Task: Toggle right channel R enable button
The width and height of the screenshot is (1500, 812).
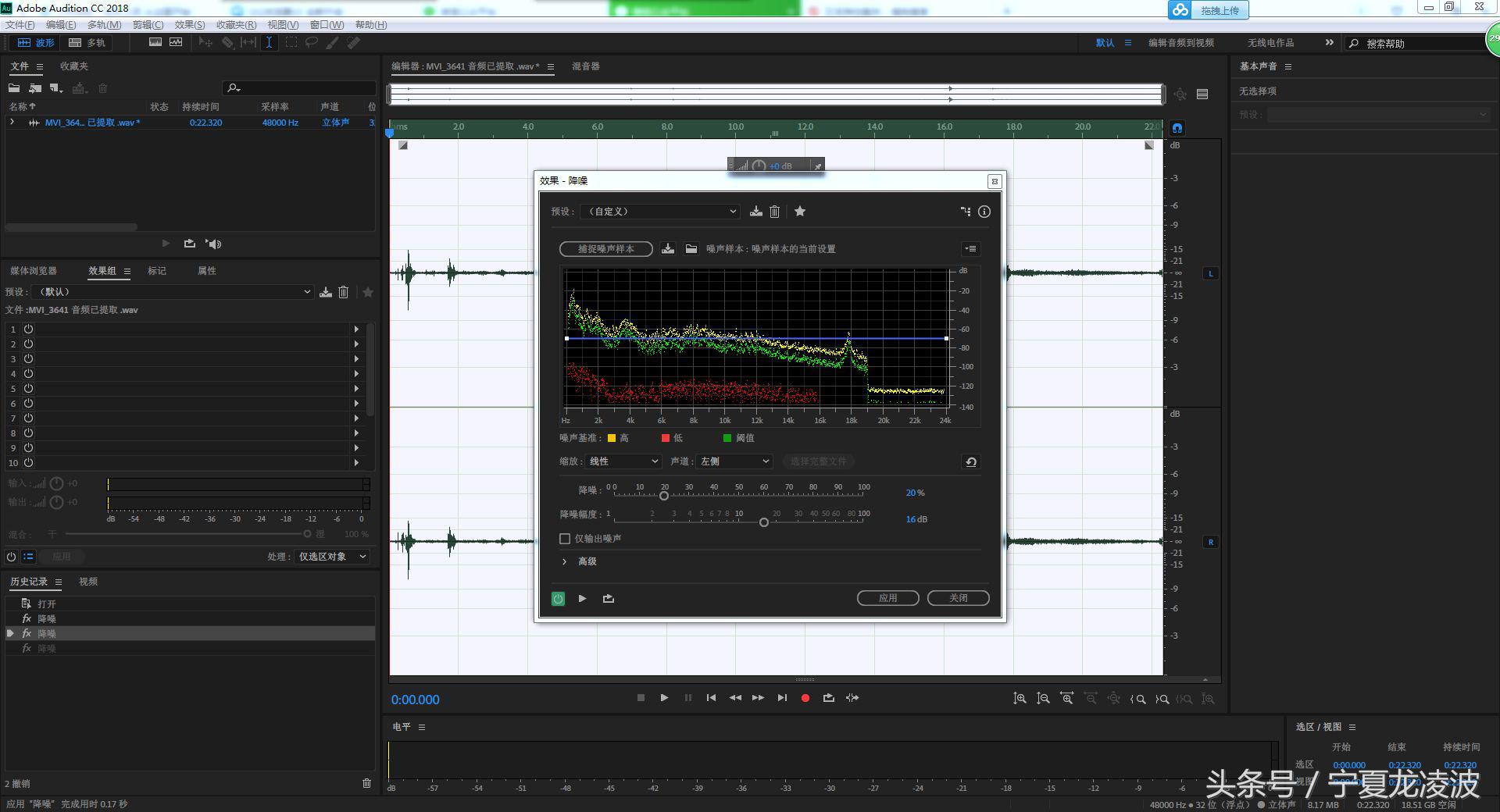Action: point(1211,542)
